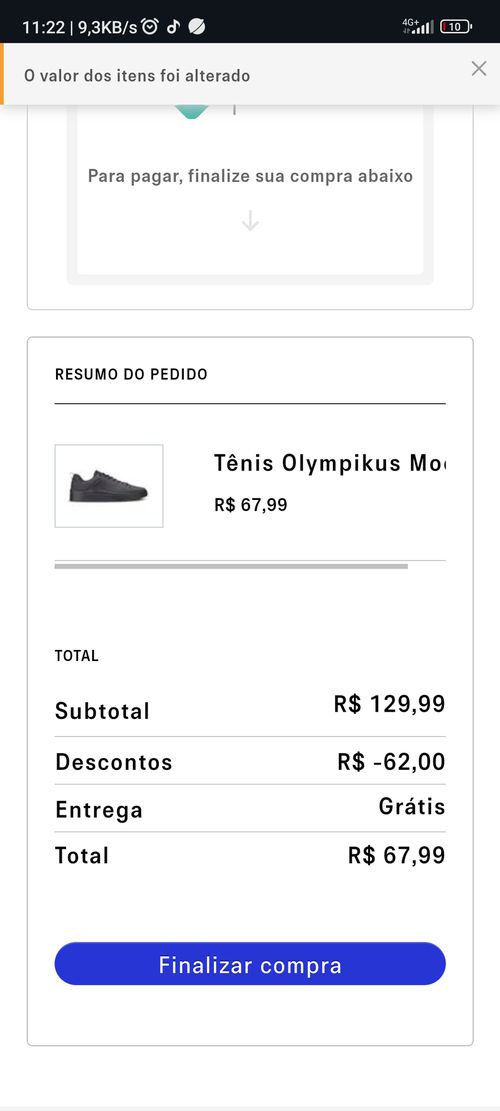This screenshot has height=1111, width=500.
Task: Tap the battery indicator icon
Action: tap(455, 27)
